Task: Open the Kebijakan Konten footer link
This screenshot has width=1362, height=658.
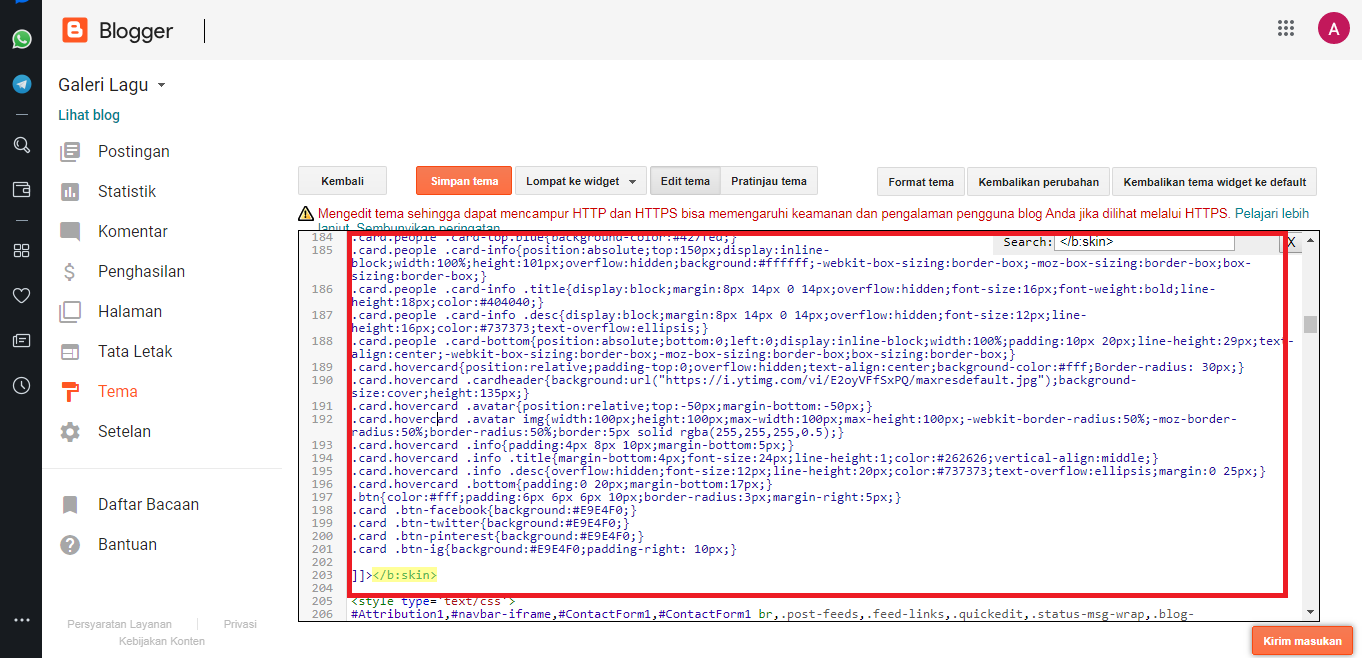Action: click(x=162, y=641)
